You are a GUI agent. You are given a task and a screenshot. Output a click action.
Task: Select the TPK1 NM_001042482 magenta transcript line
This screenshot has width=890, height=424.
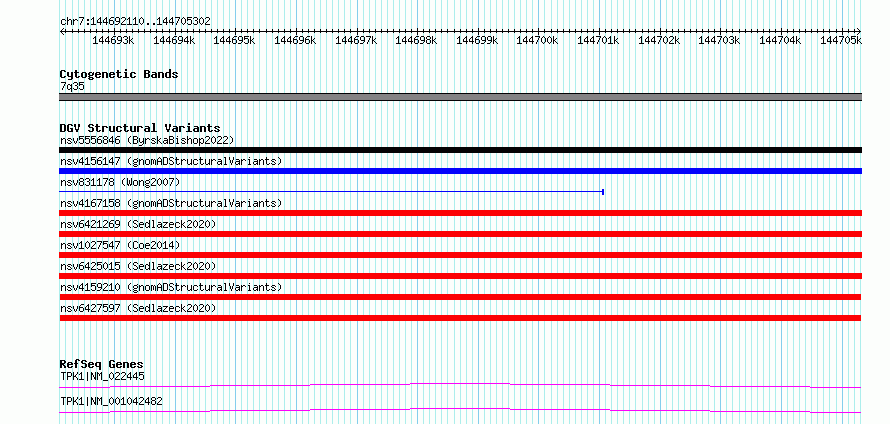(460, 410)
